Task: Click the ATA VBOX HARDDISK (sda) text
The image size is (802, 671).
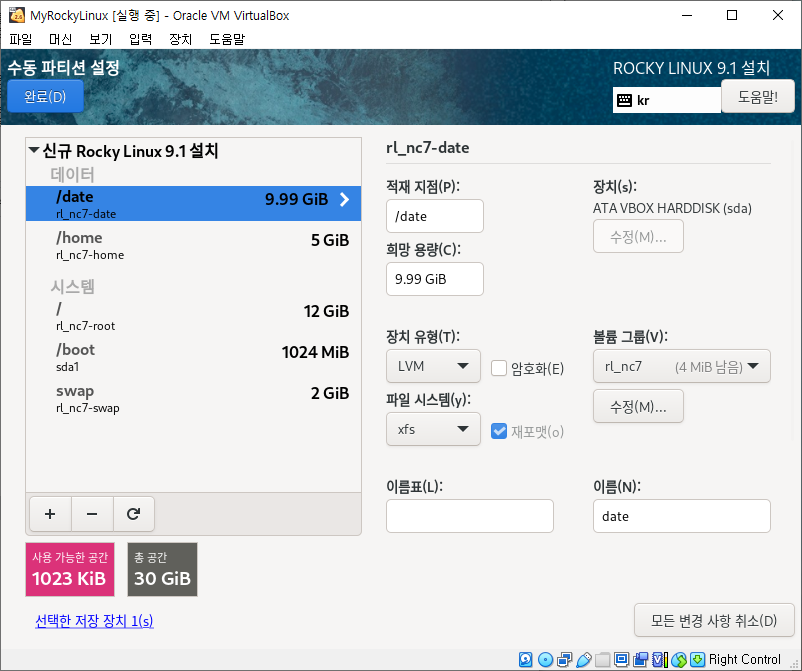Action: pyautogui.click(x=672, y=209)
